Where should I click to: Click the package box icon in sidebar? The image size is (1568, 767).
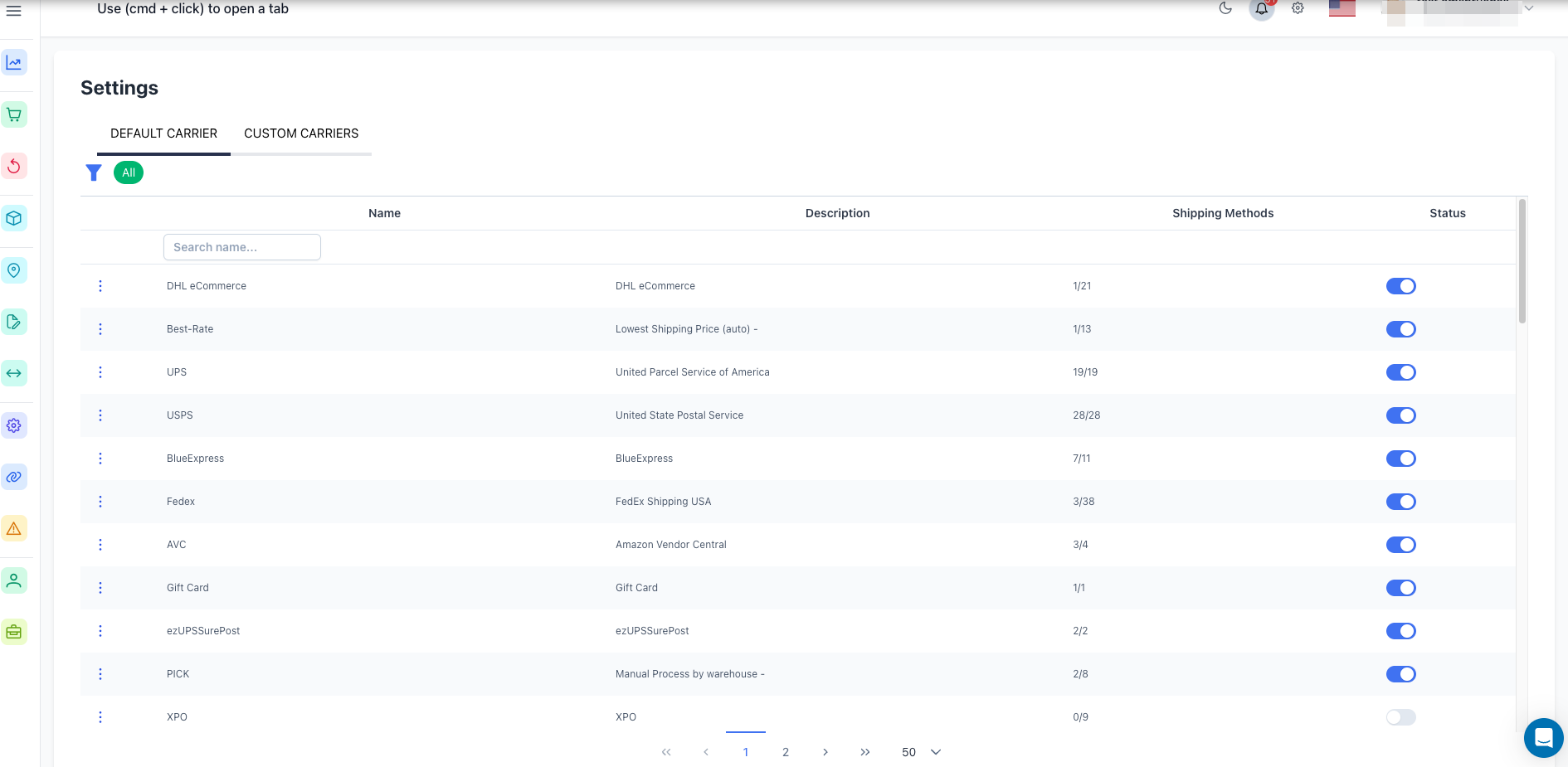pos(13,218)
